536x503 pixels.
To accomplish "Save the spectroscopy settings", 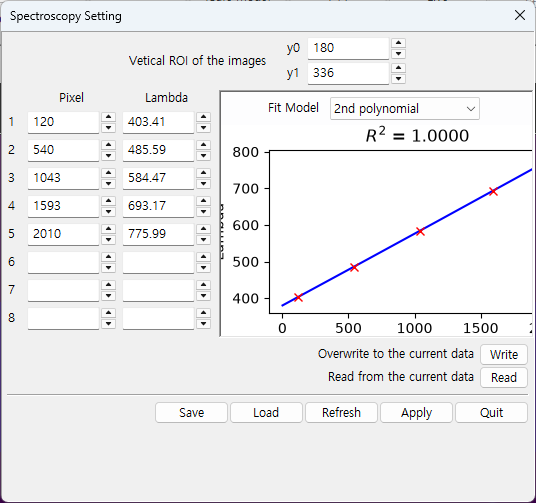I will [191, 413].
